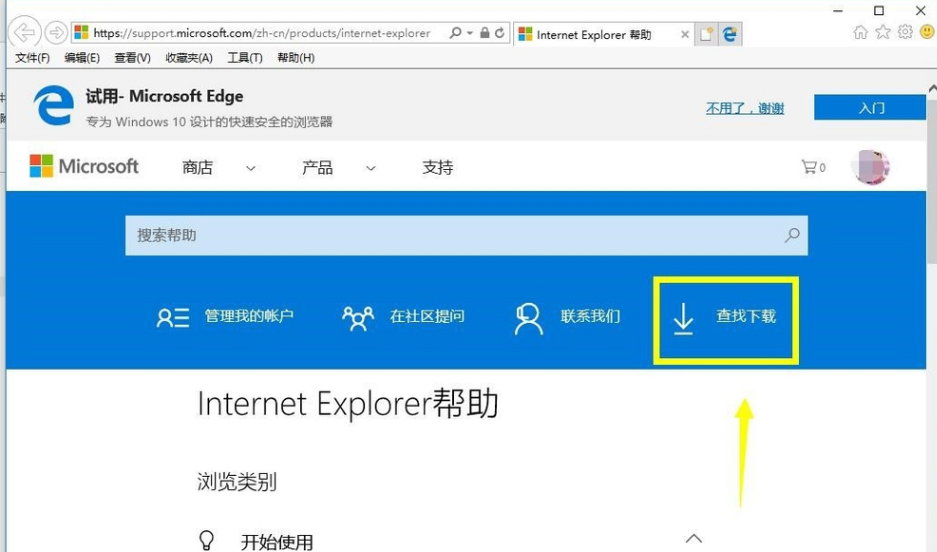
Task: Click the browser Forward arrow button
Action: (x=56, y=33)
